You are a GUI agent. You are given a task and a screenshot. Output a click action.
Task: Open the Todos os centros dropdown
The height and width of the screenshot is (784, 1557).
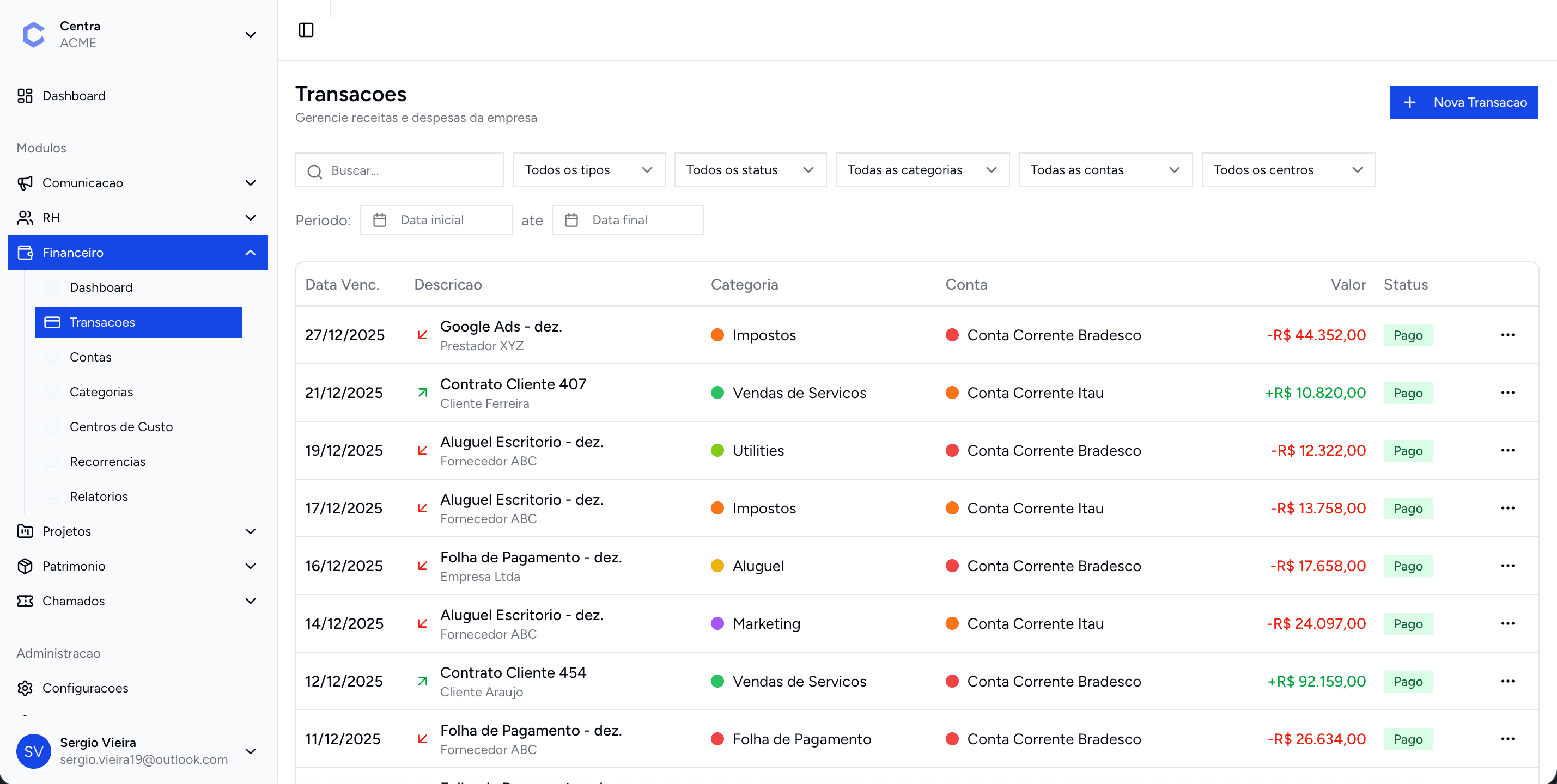pyautogui.click(x=1288, y=170)
